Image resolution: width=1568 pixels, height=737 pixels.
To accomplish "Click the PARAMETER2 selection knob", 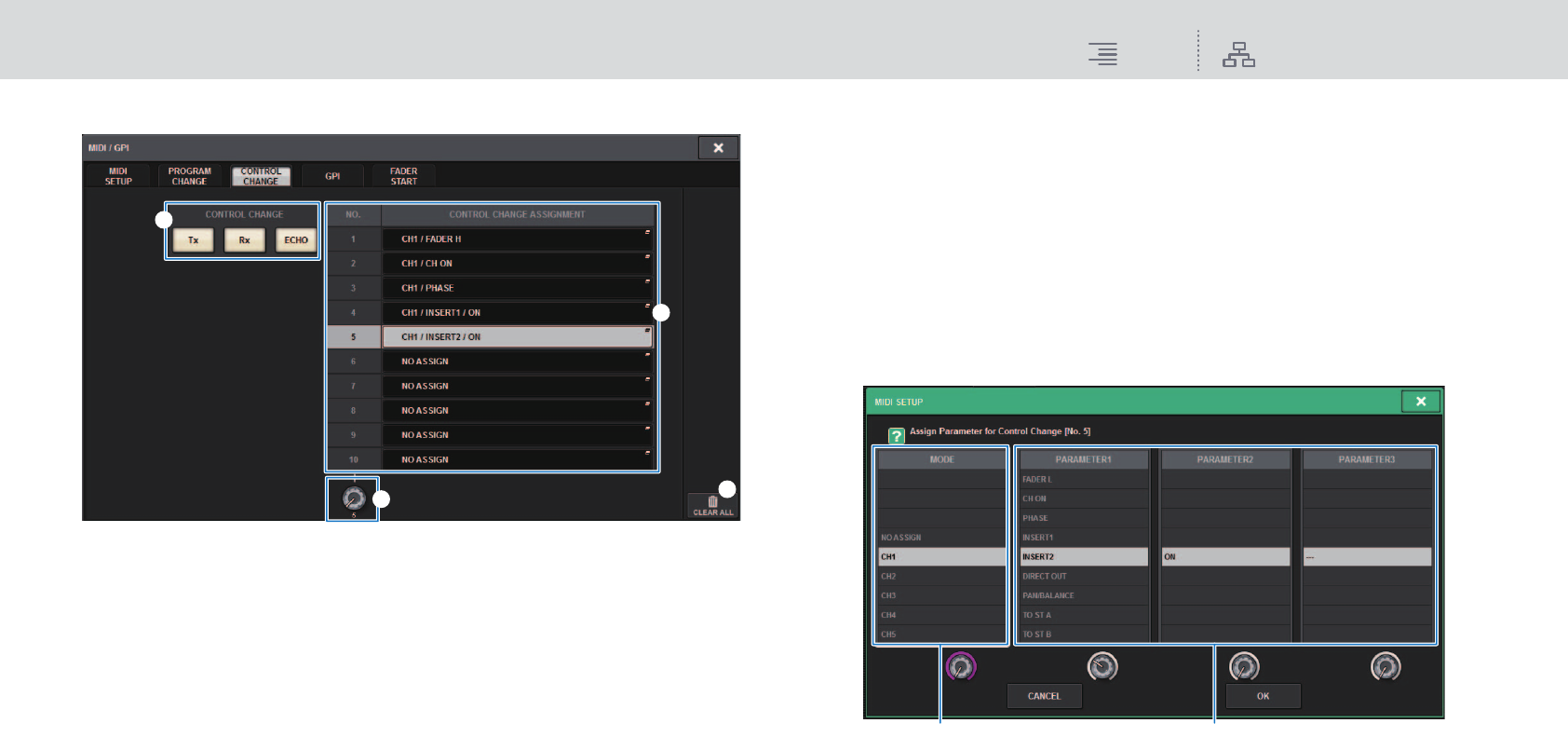I will 1244,666.
